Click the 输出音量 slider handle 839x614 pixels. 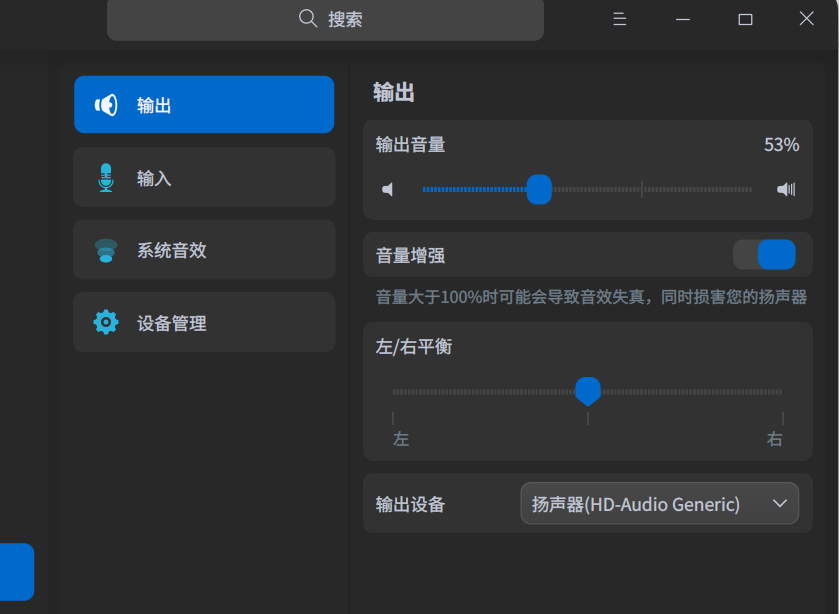tap(539, 189)
